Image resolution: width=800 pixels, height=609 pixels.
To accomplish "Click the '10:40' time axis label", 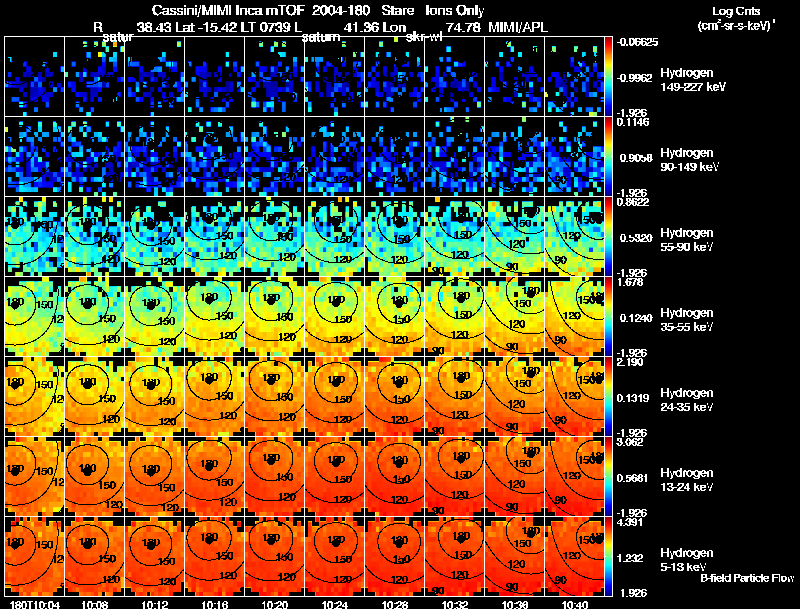I will [575, 605].
